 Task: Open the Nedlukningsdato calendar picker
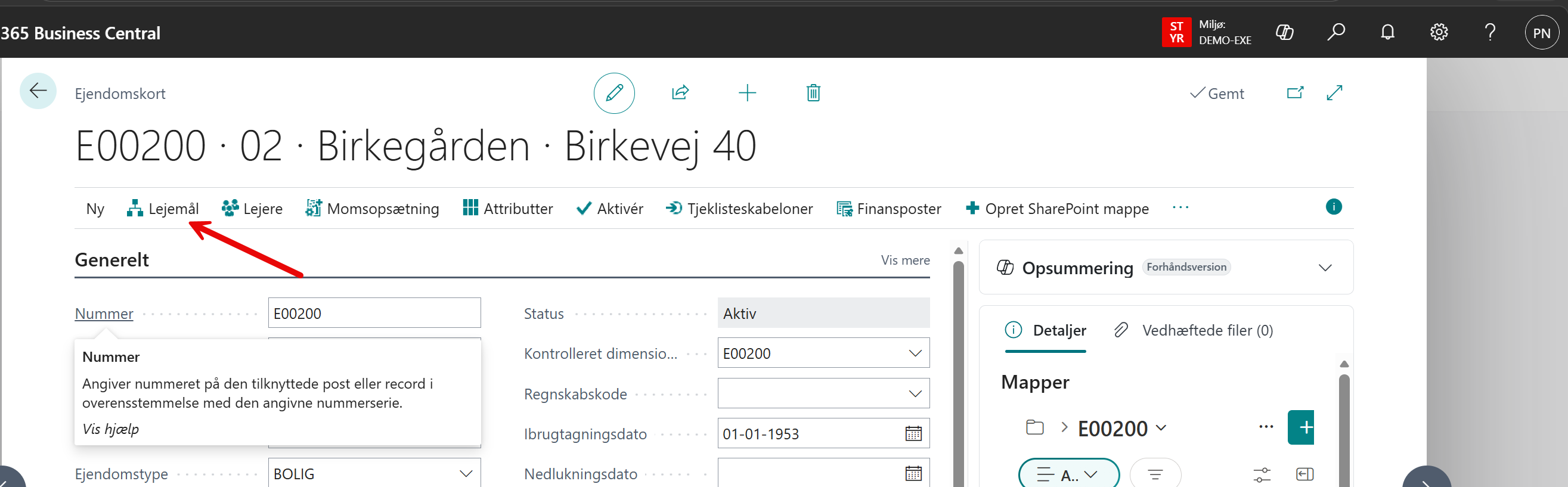click(x=913, y=474)
